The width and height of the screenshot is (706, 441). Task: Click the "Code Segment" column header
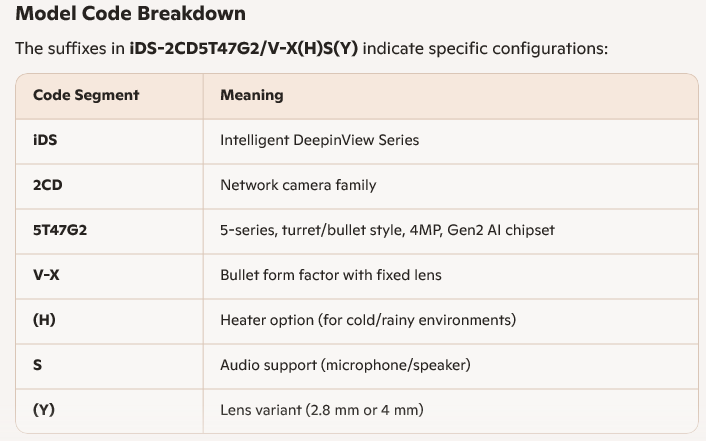click(x=86, y=96)
